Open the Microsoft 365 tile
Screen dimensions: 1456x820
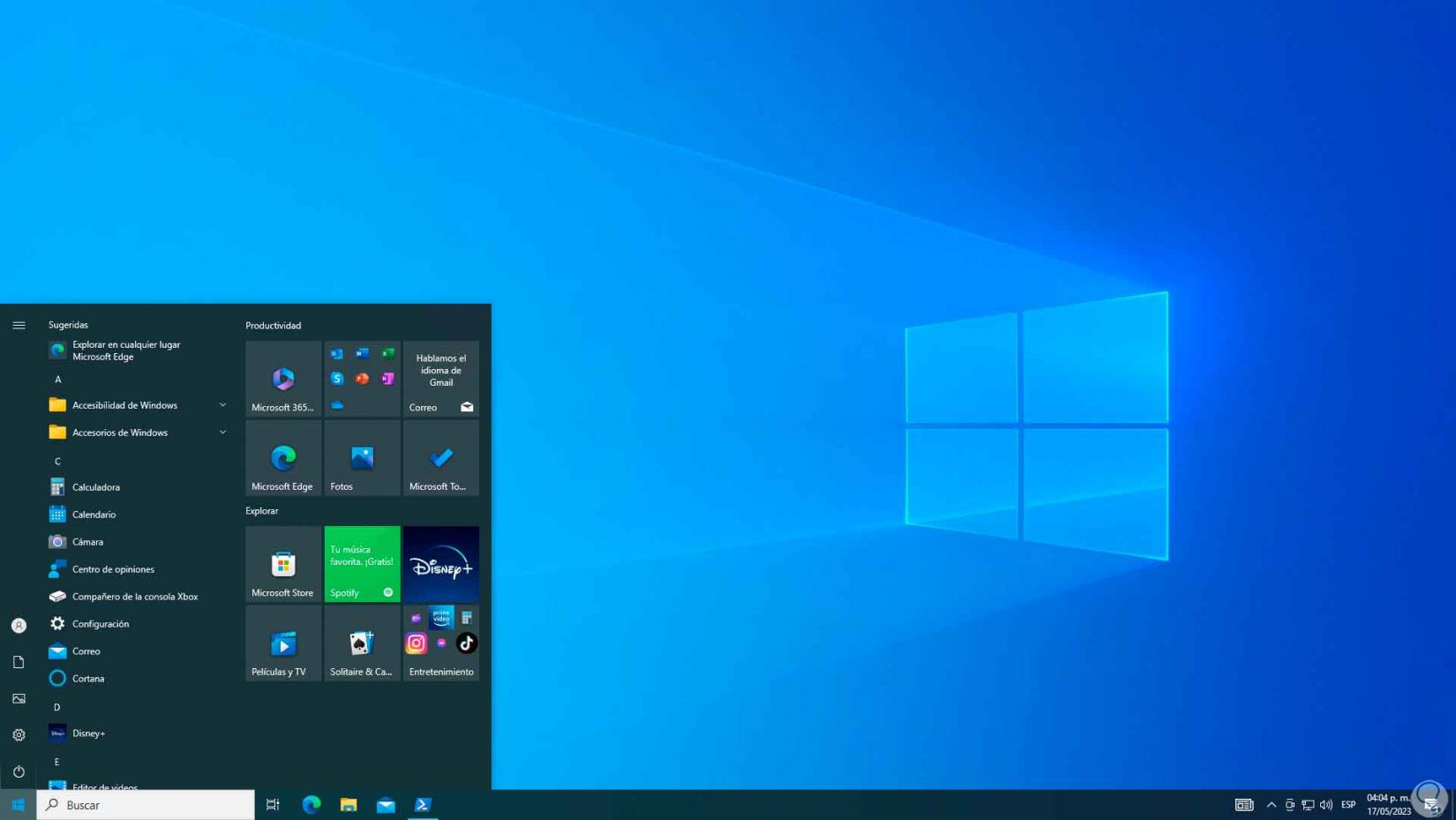(283, 379)
